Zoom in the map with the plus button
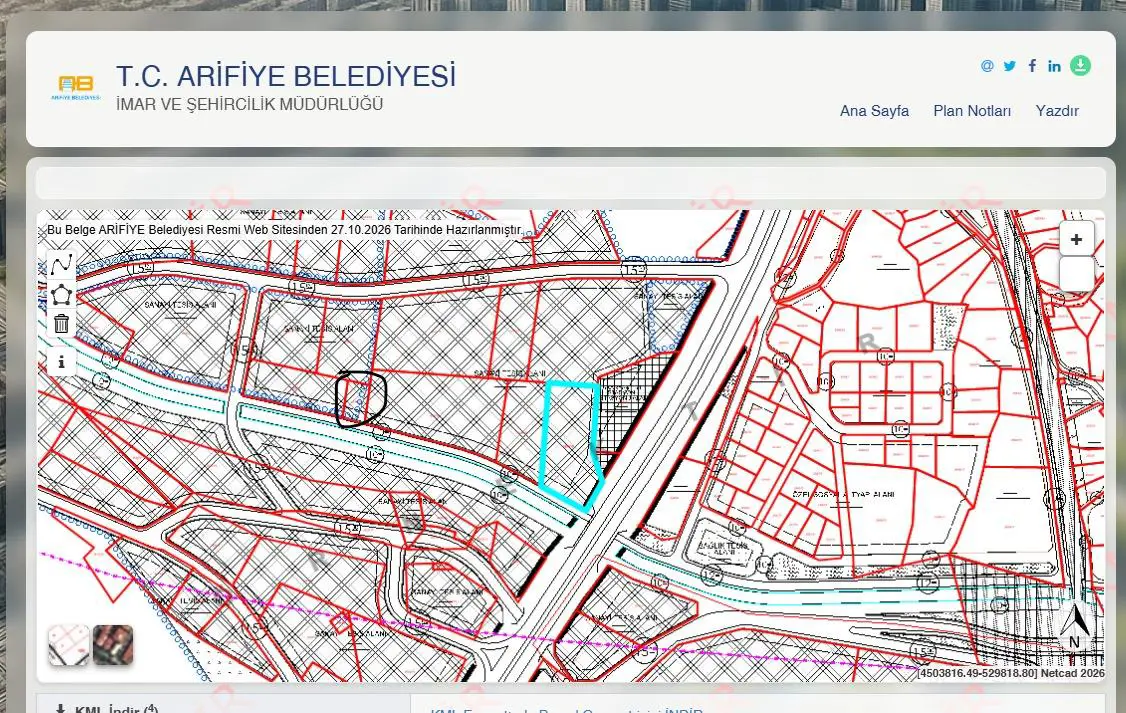1126x713 pixels. tap(1076, 240)
